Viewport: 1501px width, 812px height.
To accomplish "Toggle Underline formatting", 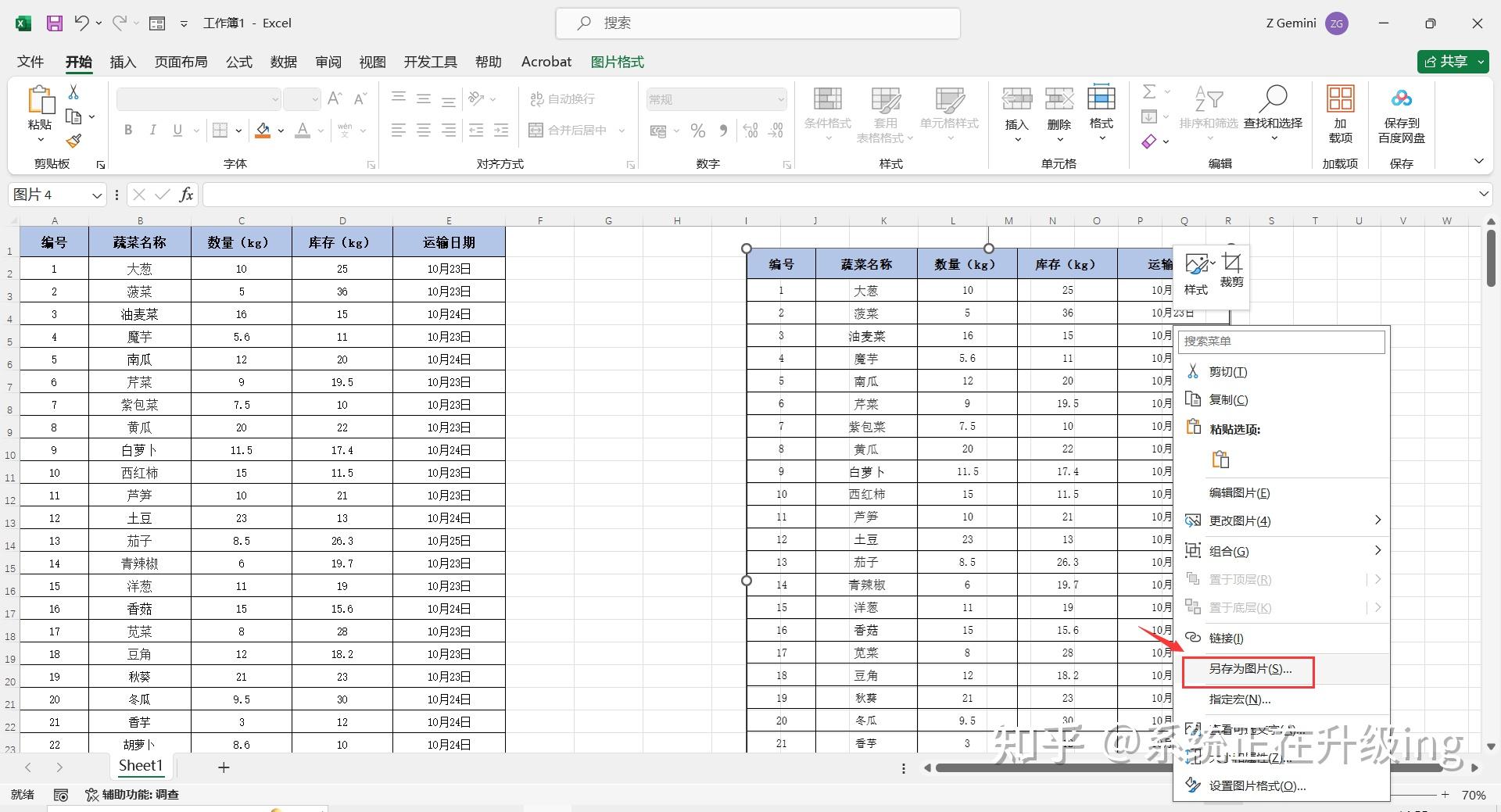I will coord(177,131).
